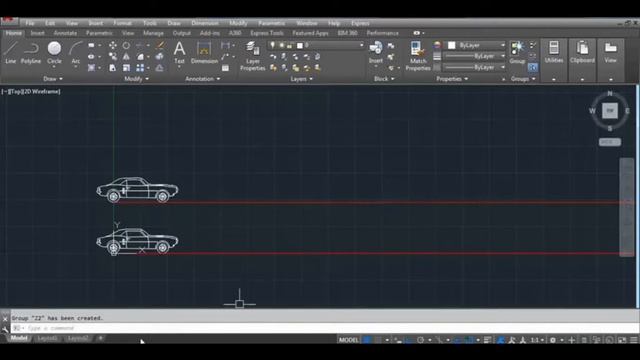The image size is (640, 360).
Task: Expand the Block panel dropdown
Action: [384, 79]
